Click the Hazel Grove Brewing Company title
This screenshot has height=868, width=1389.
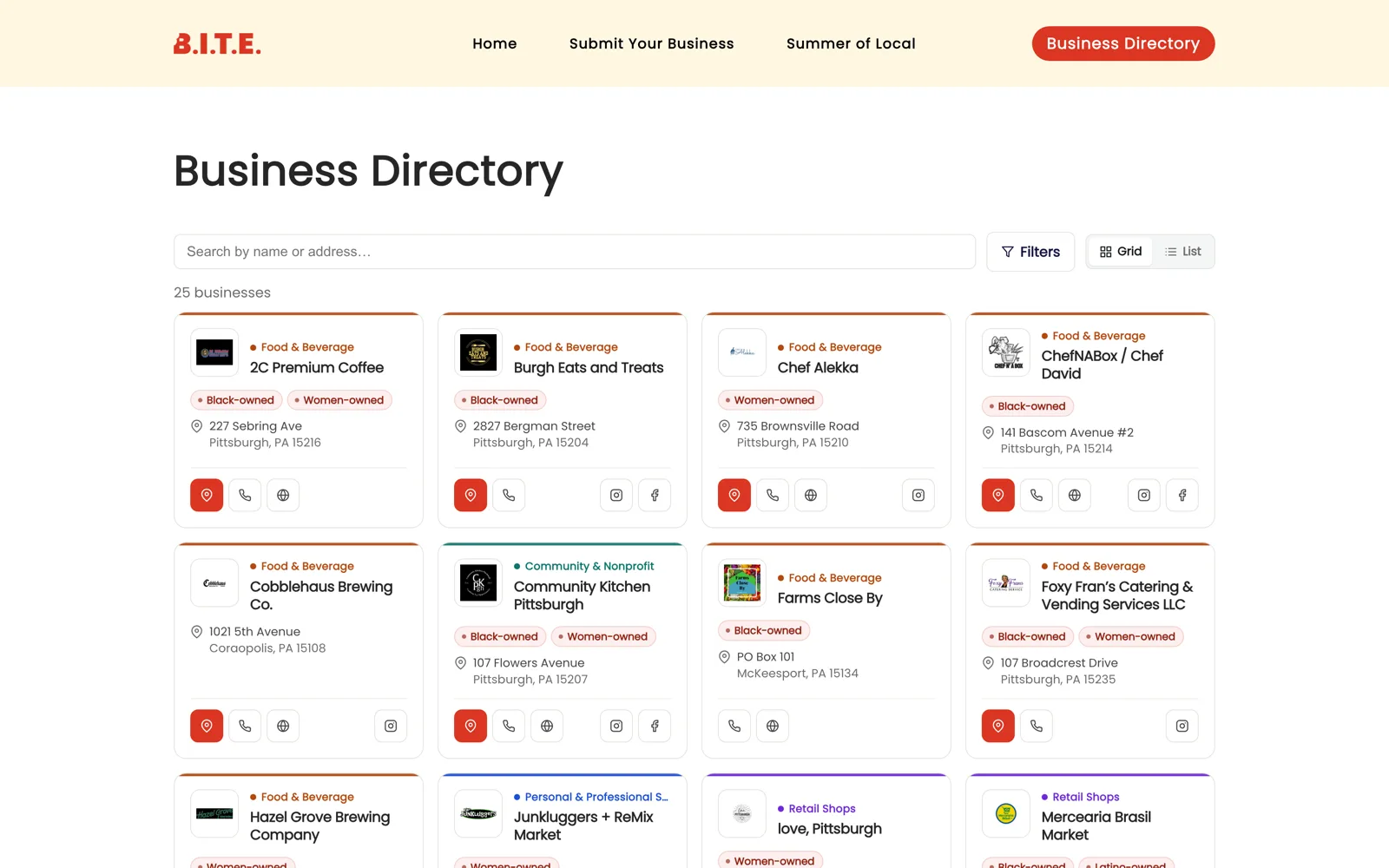320,826
